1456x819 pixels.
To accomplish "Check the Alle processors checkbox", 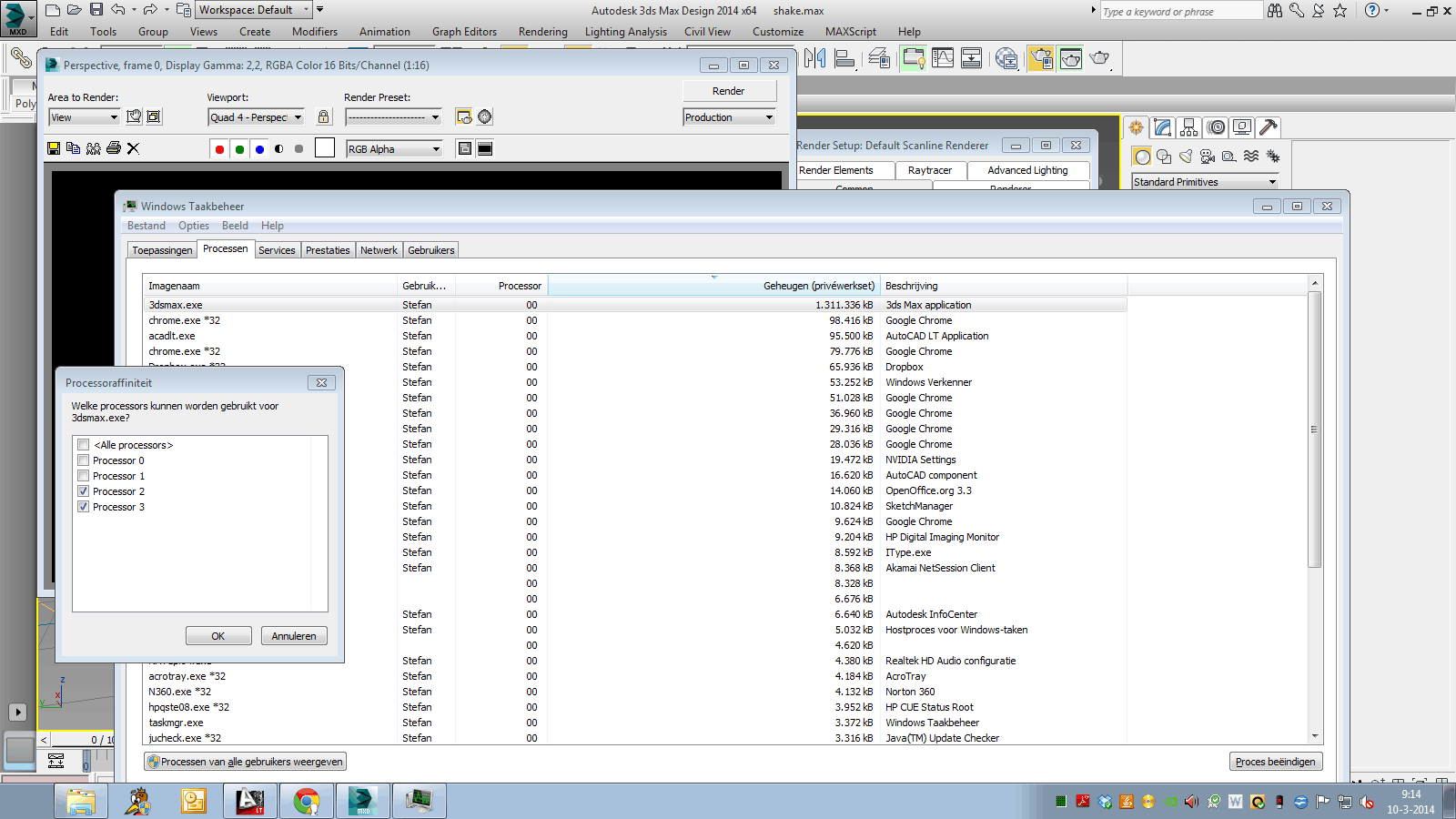I will pos(84,445).
